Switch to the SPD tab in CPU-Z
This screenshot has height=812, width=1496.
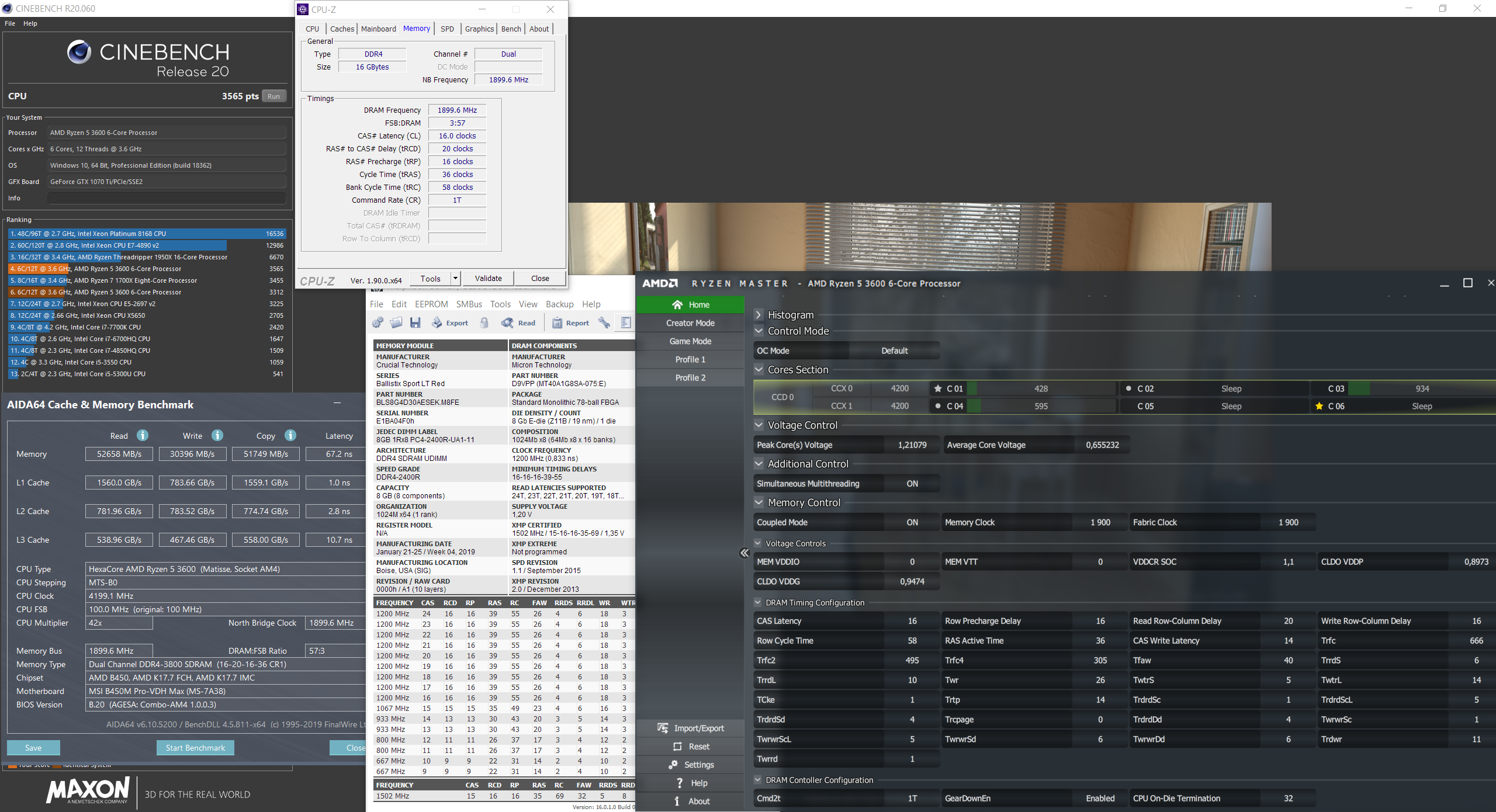tap(447, 29)
